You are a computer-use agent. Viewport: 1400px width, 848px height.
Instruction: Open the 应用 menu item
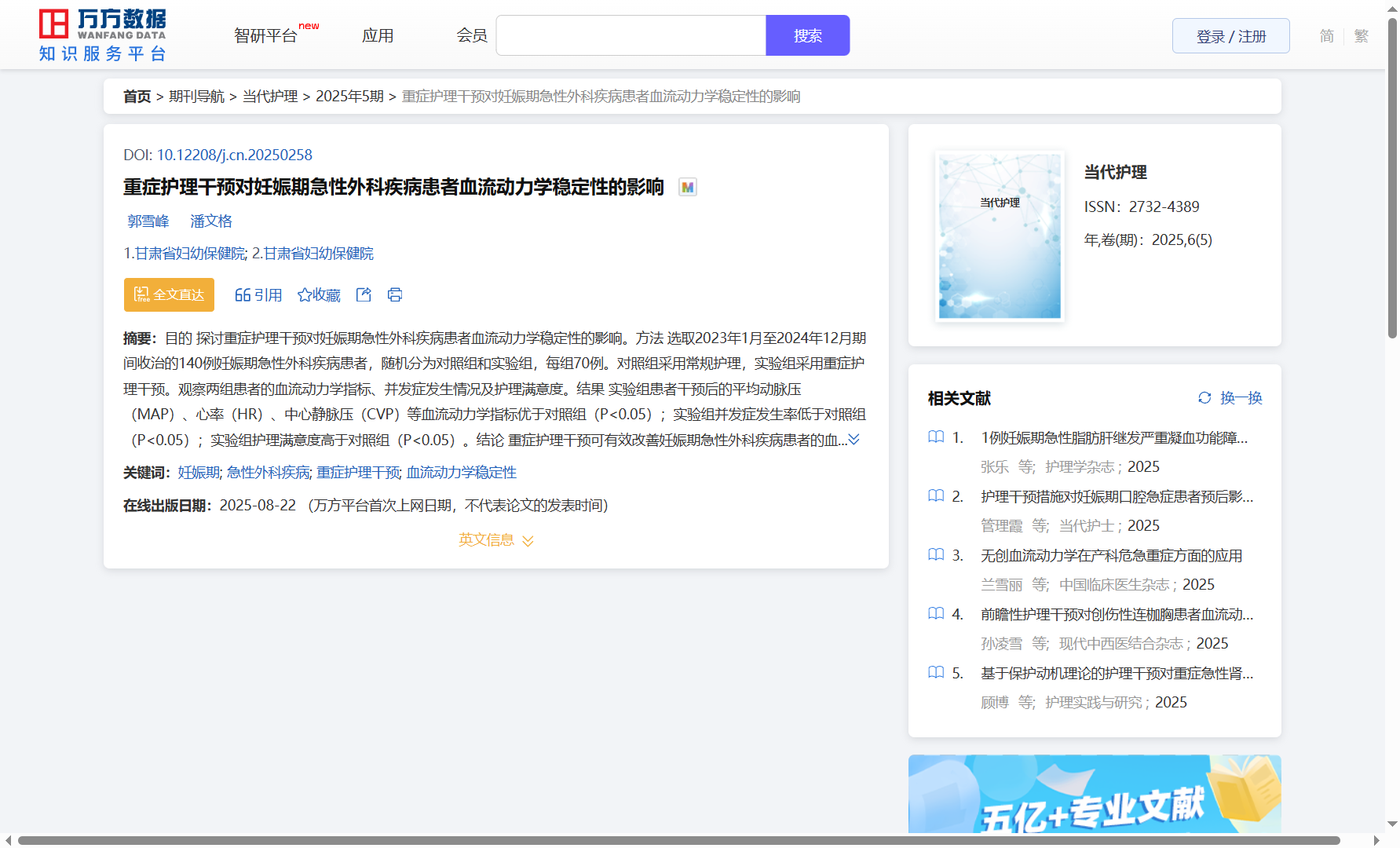point(378,36)
